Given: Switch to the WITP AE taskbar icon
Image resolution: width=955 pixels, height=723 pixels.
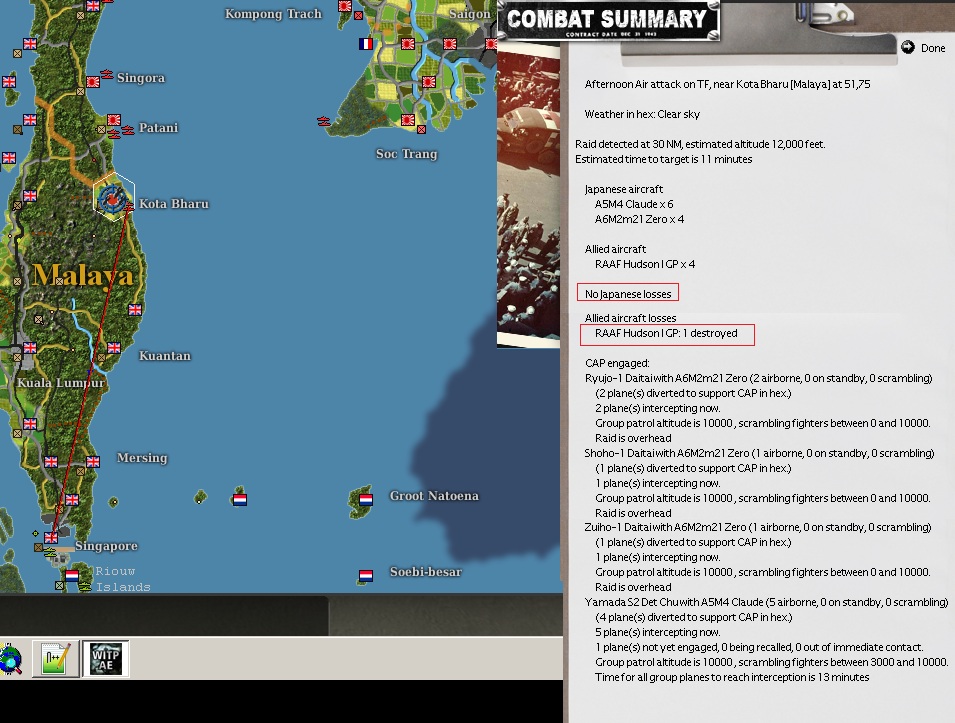Looking at the screenshot, I should click(x=105, y=658).
